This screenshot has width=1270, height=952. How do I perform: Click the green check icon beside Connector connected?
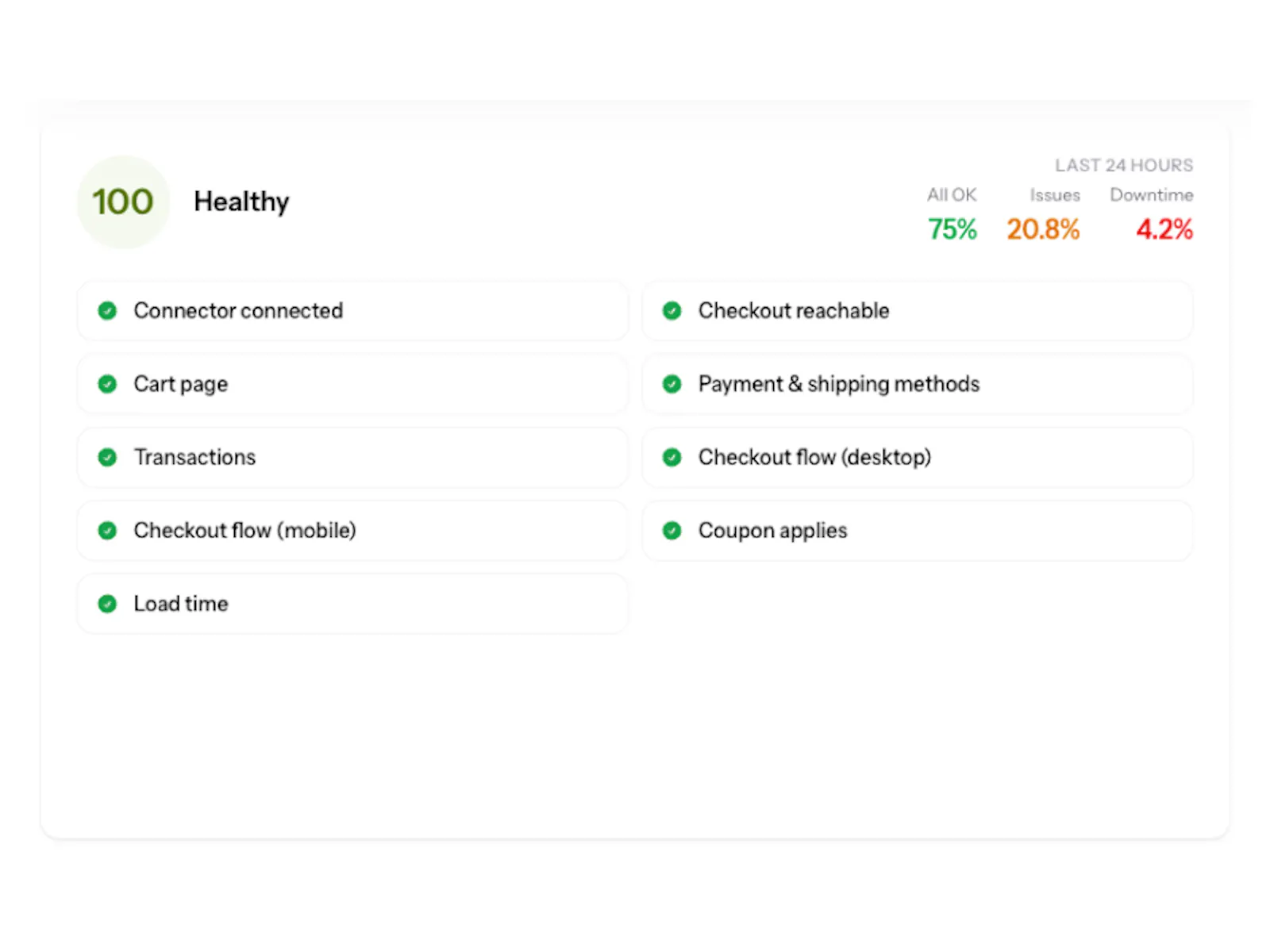107,311
